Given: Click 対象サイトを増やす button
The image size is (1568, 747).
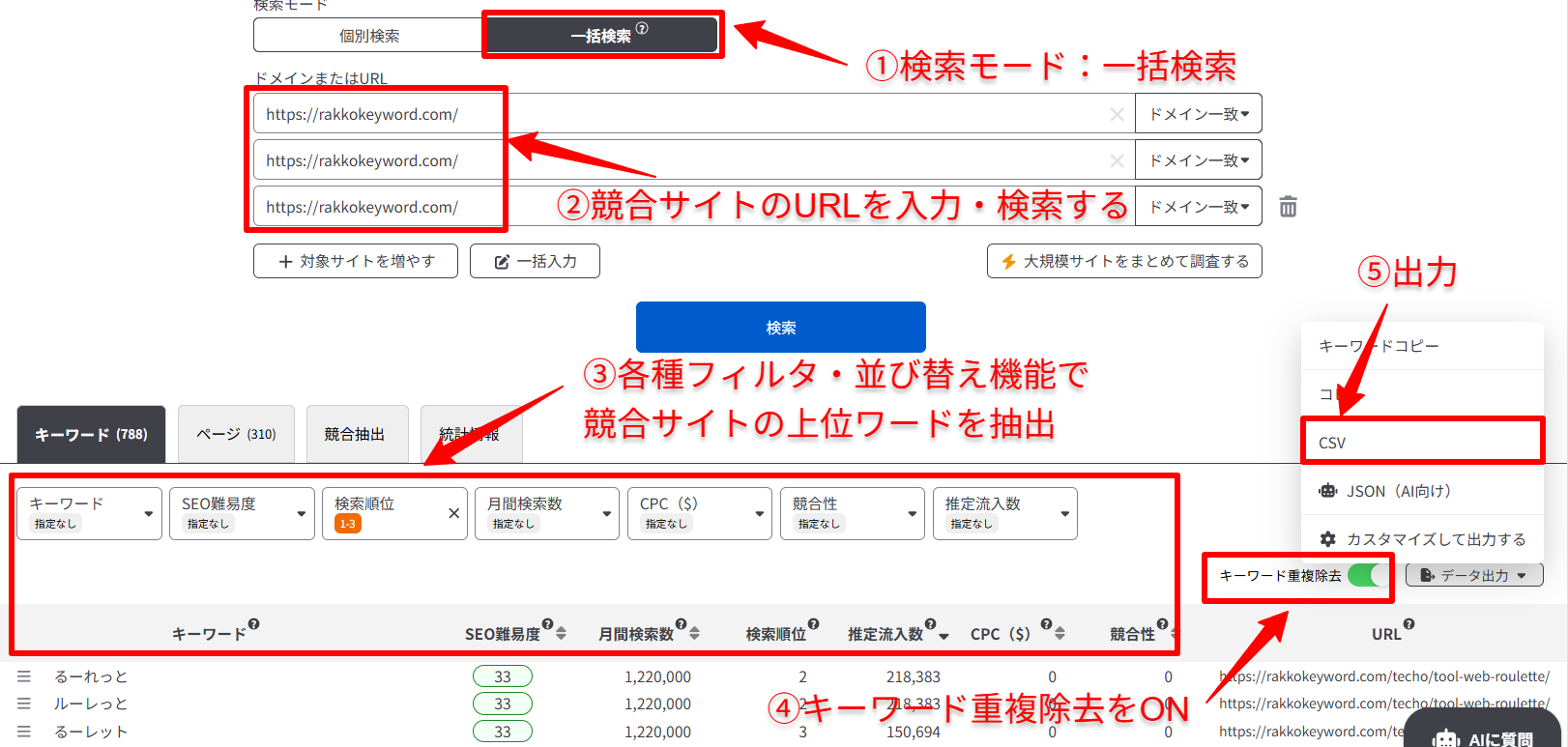Looking at the screenshot, I should [x=356, y=261].
